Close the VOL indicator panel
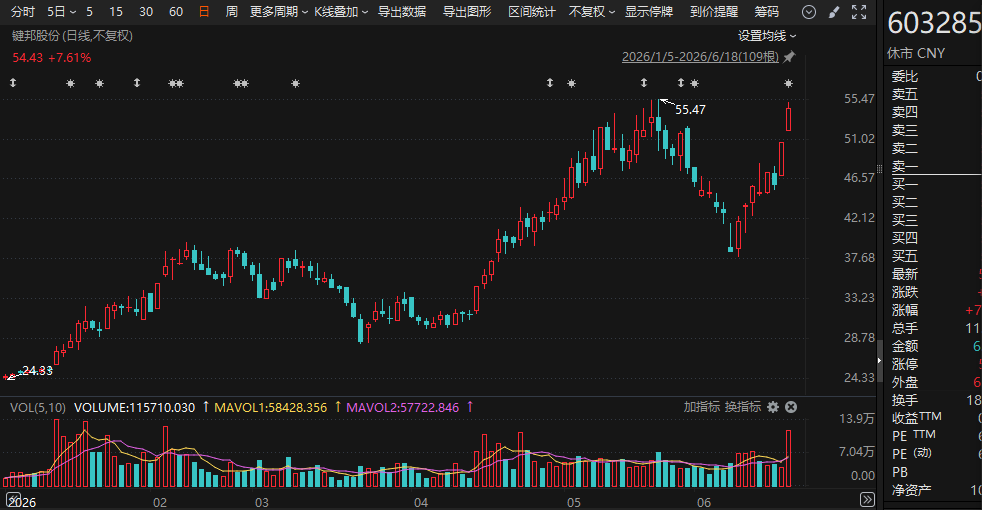The width and height of the screenshot is (982, 510). tap(791, 407)
